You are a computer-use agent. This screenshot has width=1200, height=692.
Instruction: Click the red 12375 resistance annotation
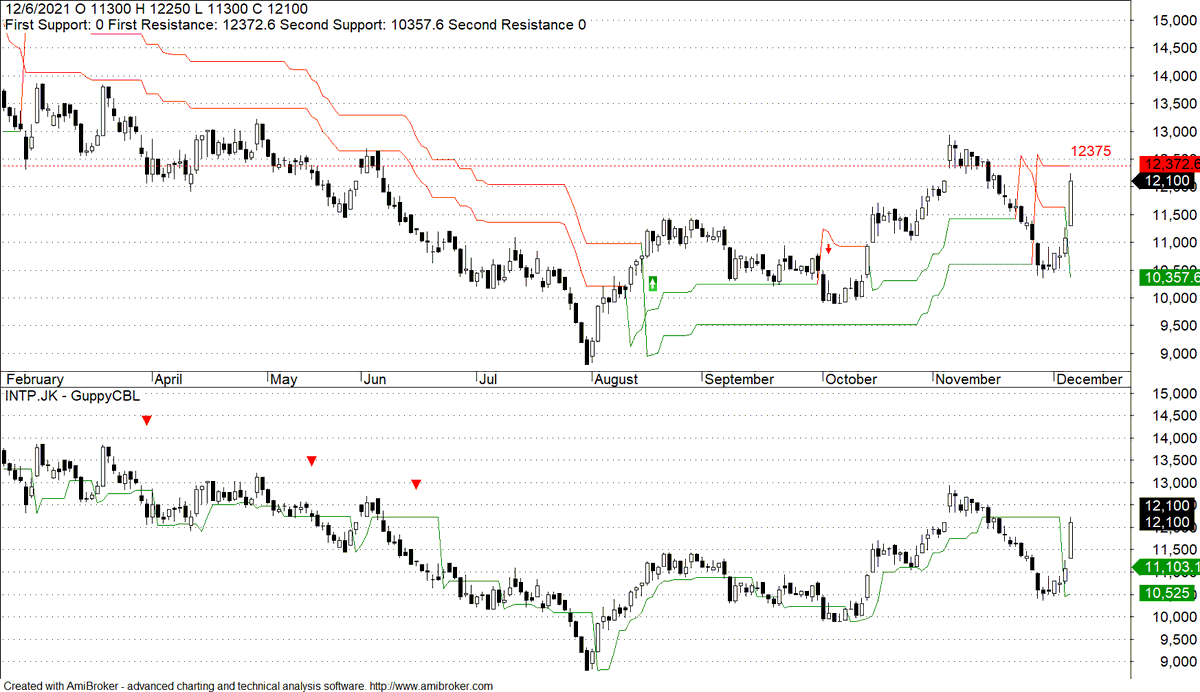pos(1091,150)
